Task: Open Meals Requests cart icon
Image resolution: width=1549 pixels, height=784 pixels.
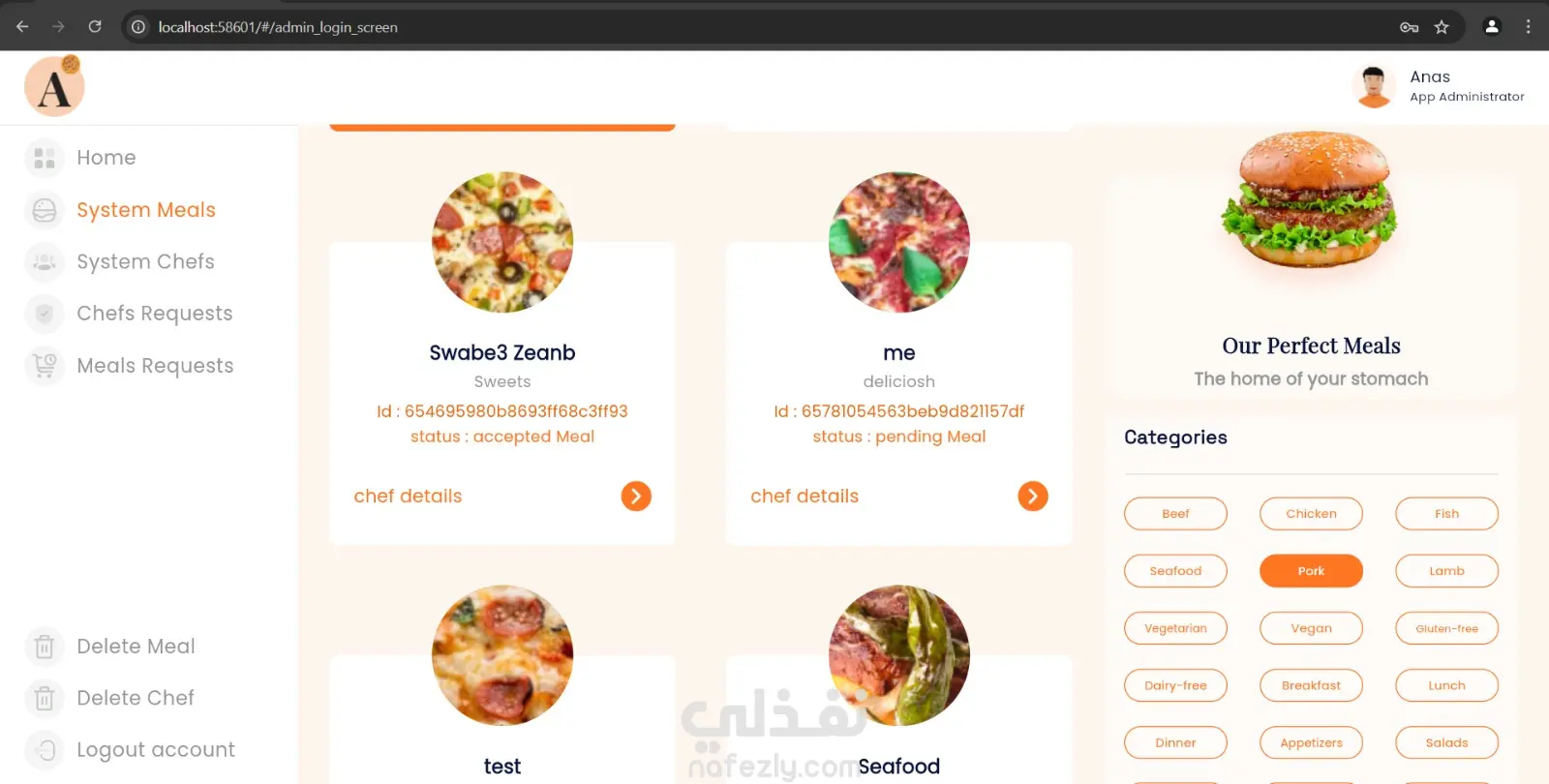Action: (45, 366)
